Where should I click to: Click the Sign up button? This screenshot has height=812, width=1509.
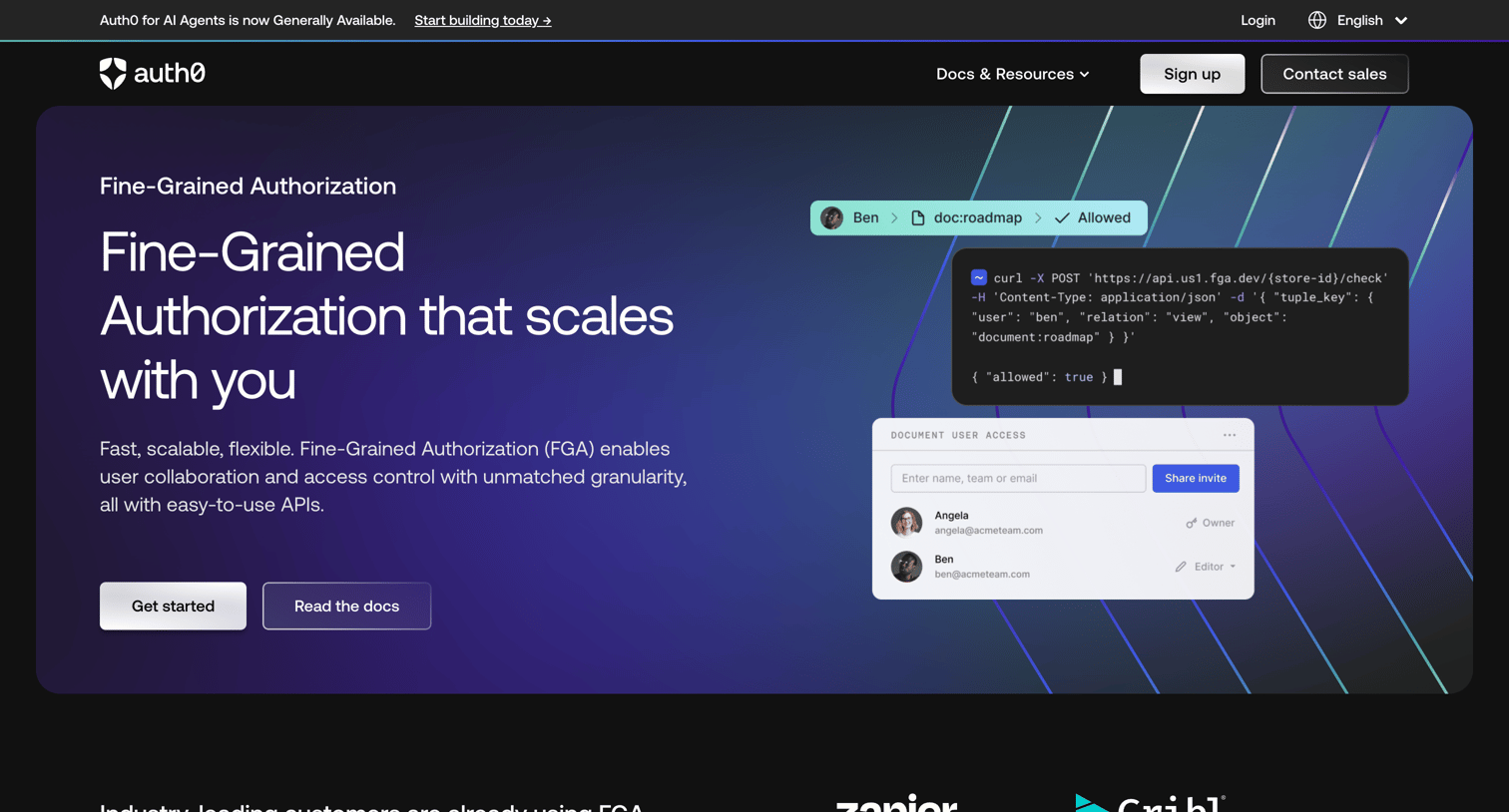coord(1192,74)
